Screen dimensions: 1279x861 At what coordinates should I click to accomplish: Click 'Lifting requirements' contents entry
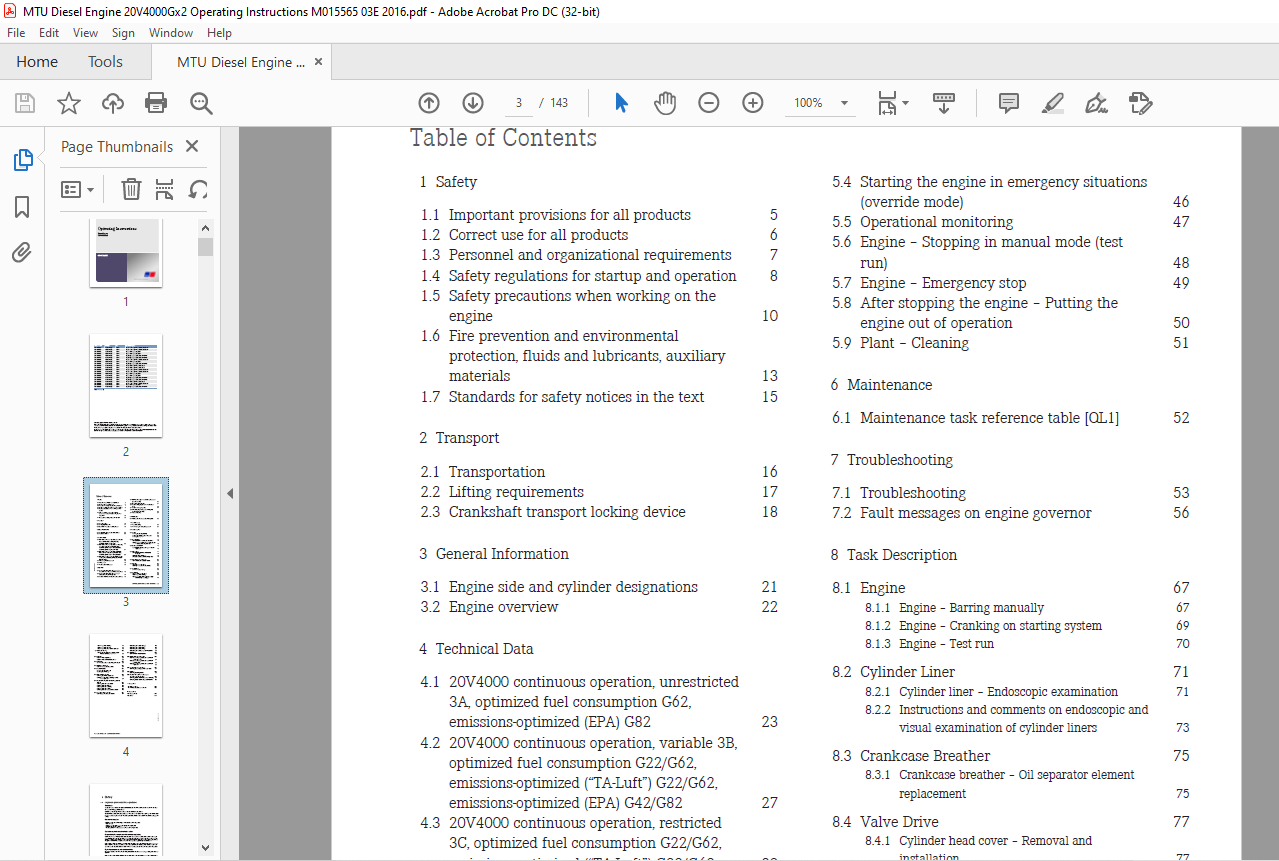tap(516, 492)
